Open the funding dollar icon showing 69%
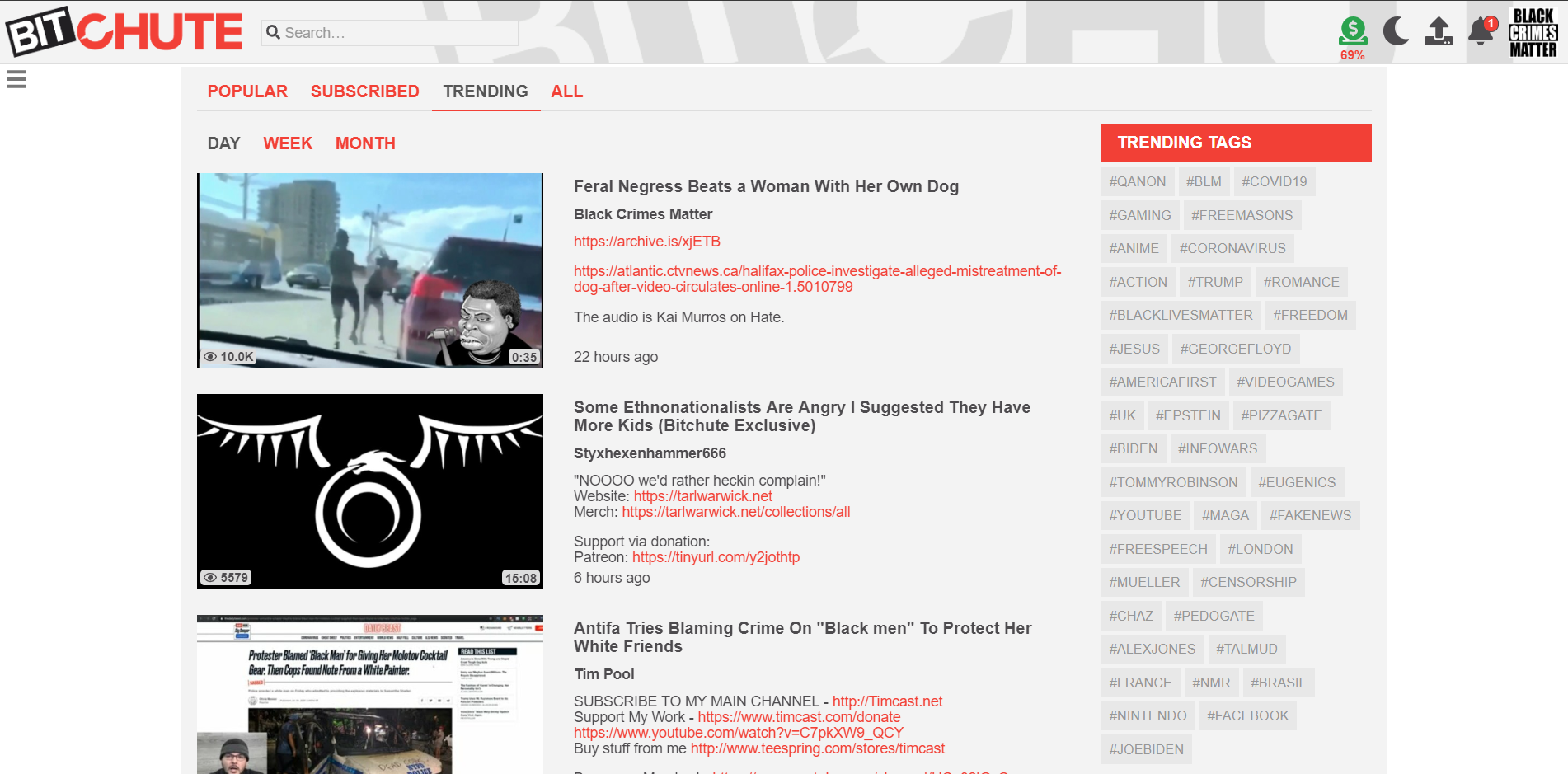The height and width of the screenshot is (774, 1568). coord(1353,38)
